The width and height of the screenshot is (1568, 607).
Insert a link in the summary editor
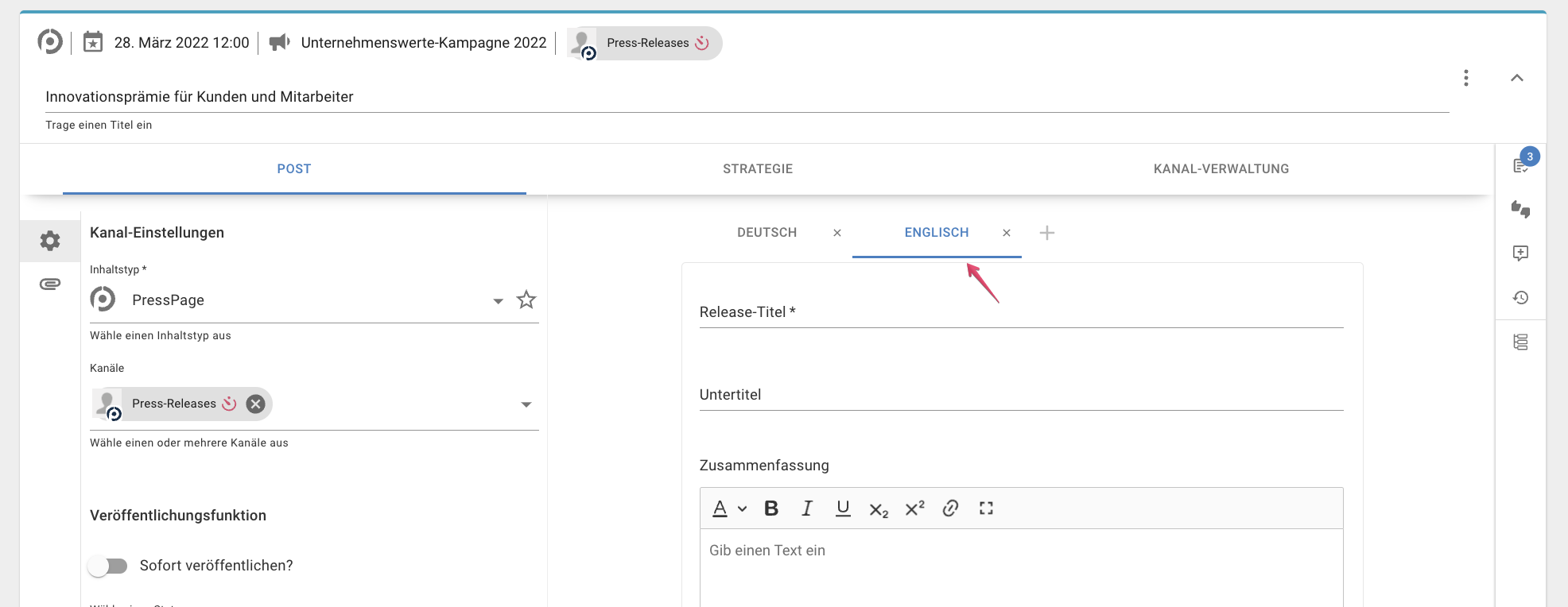pyautogui.click(x=950, y=508)
